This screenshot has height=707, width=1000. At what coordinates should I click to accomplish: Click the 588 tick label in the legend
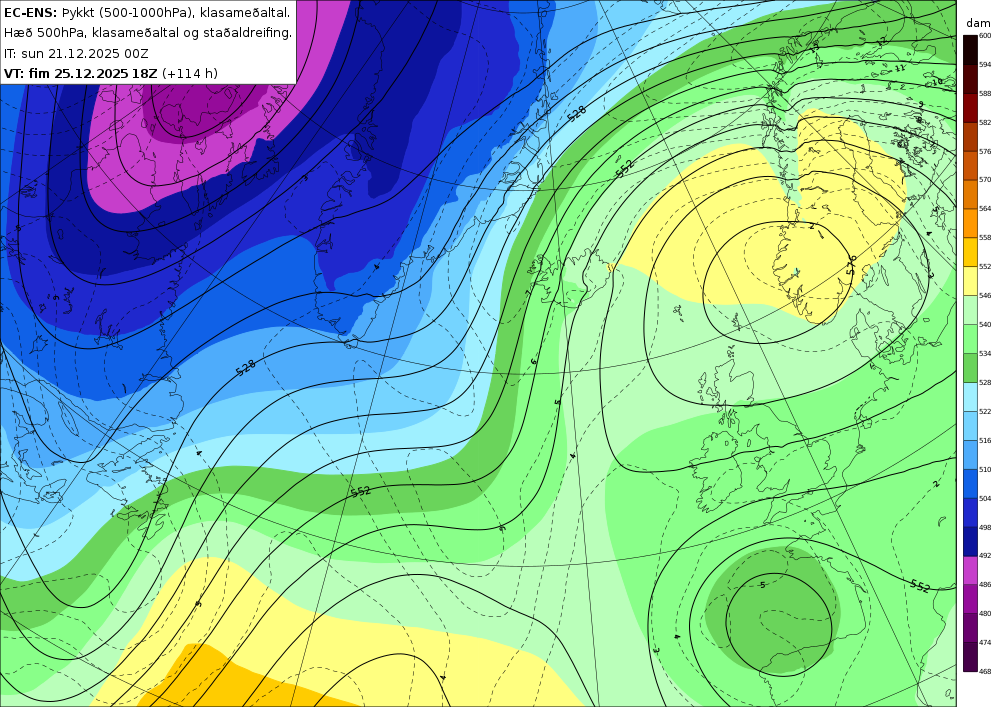point(985,94)
